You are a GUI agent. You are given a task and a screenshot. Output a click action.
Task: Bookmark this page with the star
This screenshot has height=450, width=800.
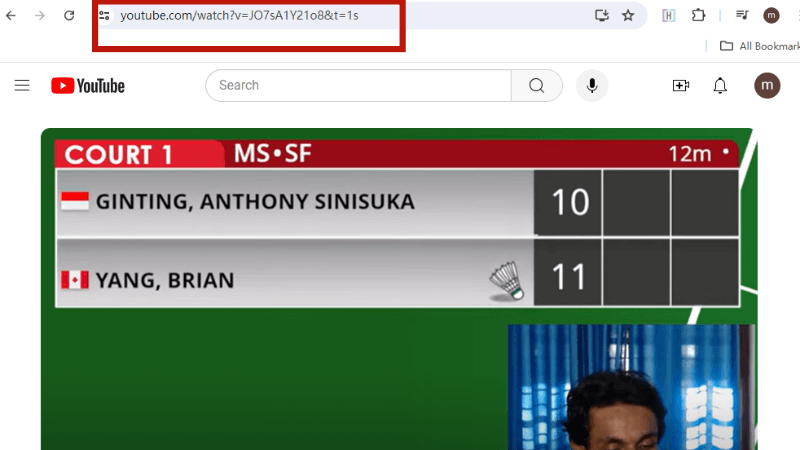tap(628, 15)
